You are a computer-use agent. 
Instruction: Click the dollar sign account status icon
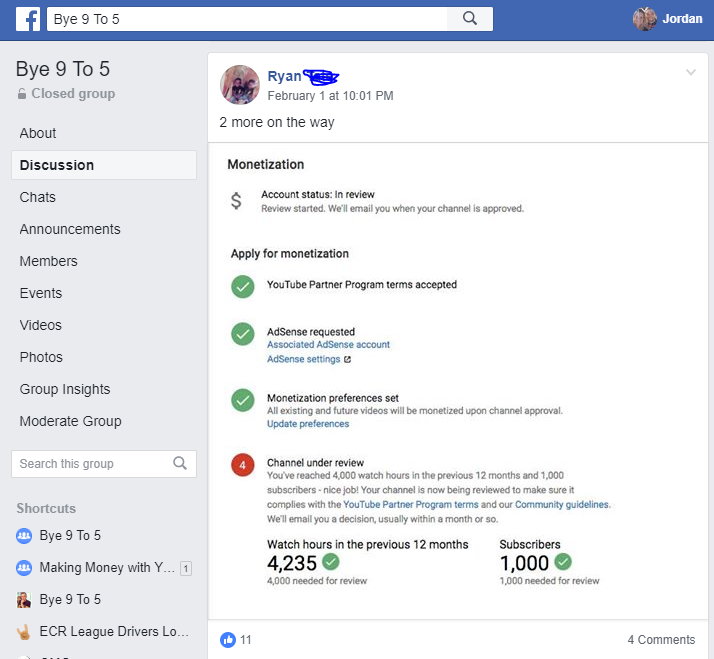click(x=236, y=200)
